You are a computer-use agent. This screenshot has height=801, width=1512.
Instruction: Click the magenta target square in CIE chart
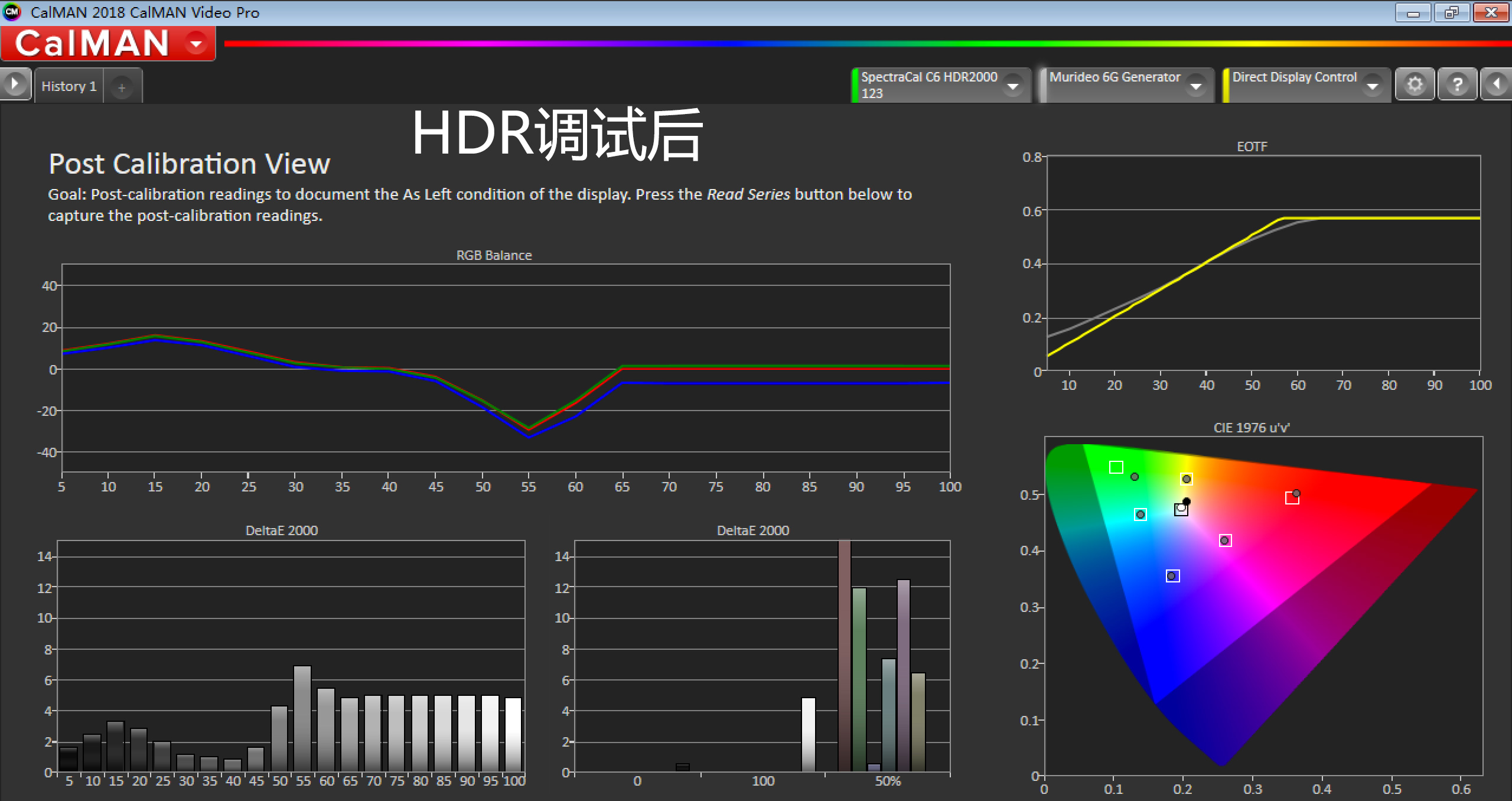[1225, 540]
